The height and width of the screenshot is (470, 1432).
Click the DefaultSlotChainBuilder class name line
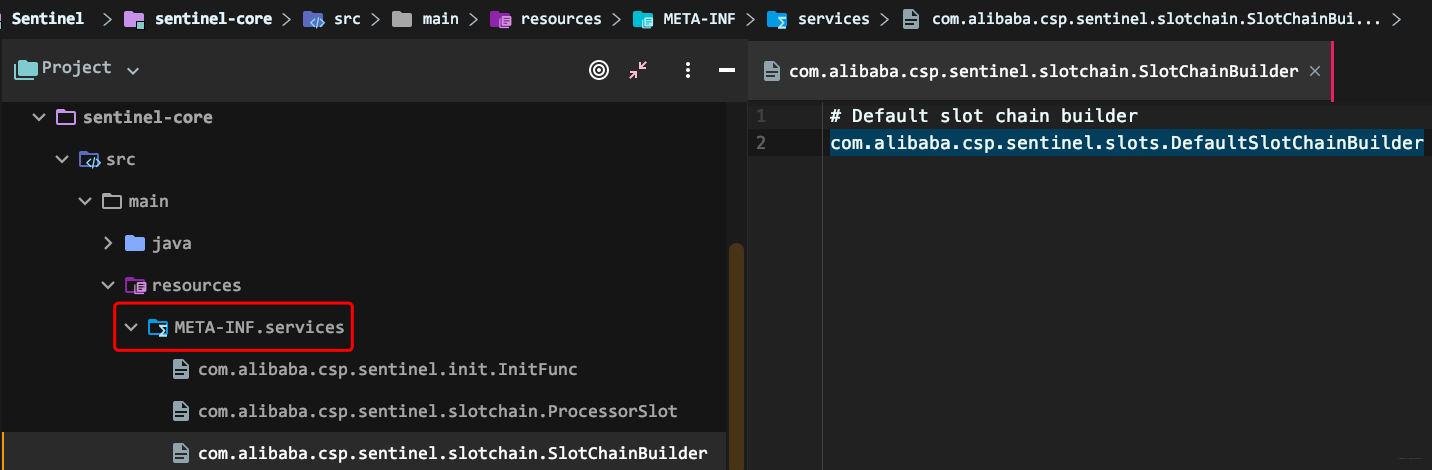pyautogui.click(x=1127, y=143)
